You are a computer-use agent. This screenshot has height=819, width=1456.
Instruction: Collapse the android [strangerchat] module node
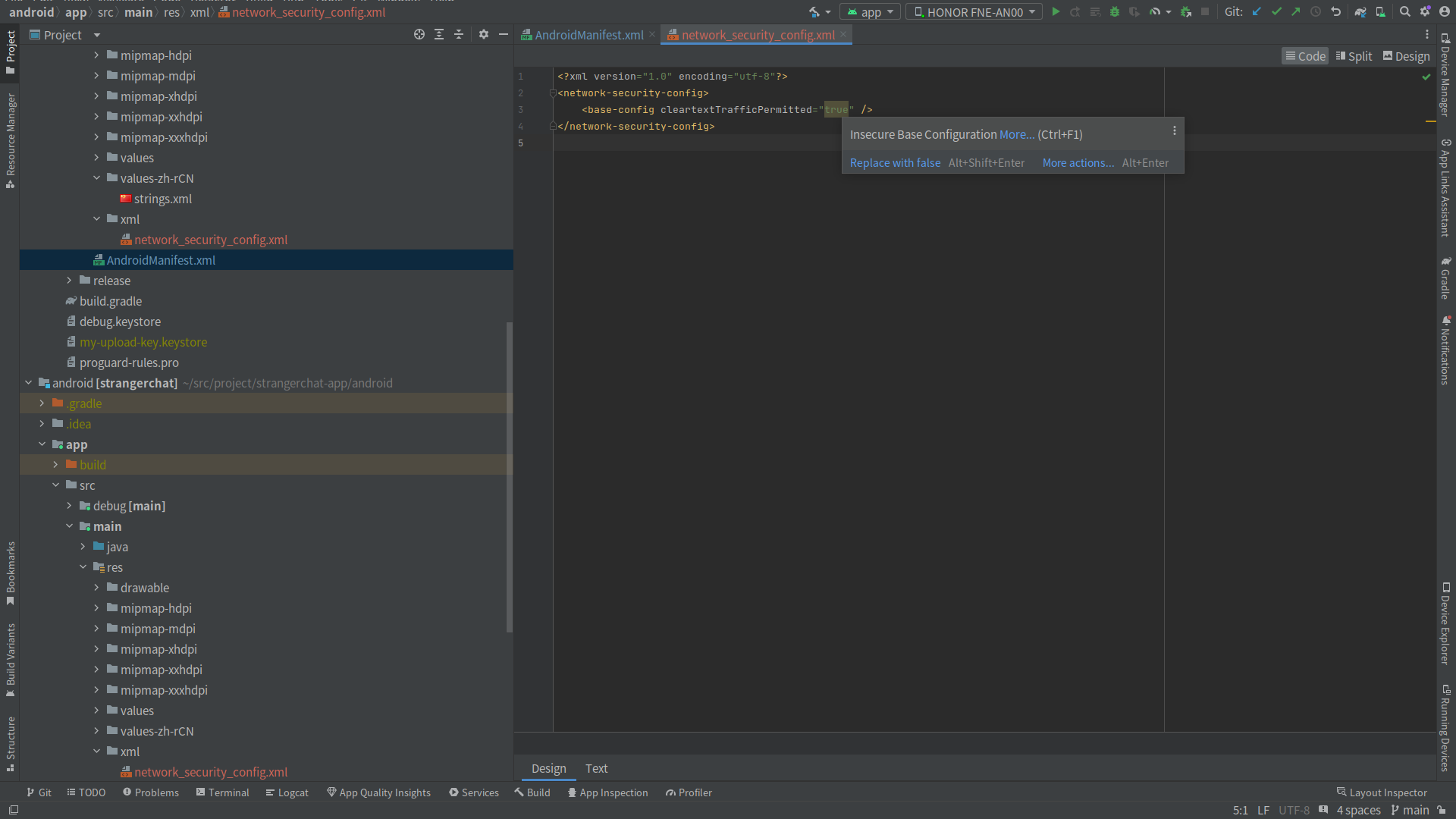28,383
